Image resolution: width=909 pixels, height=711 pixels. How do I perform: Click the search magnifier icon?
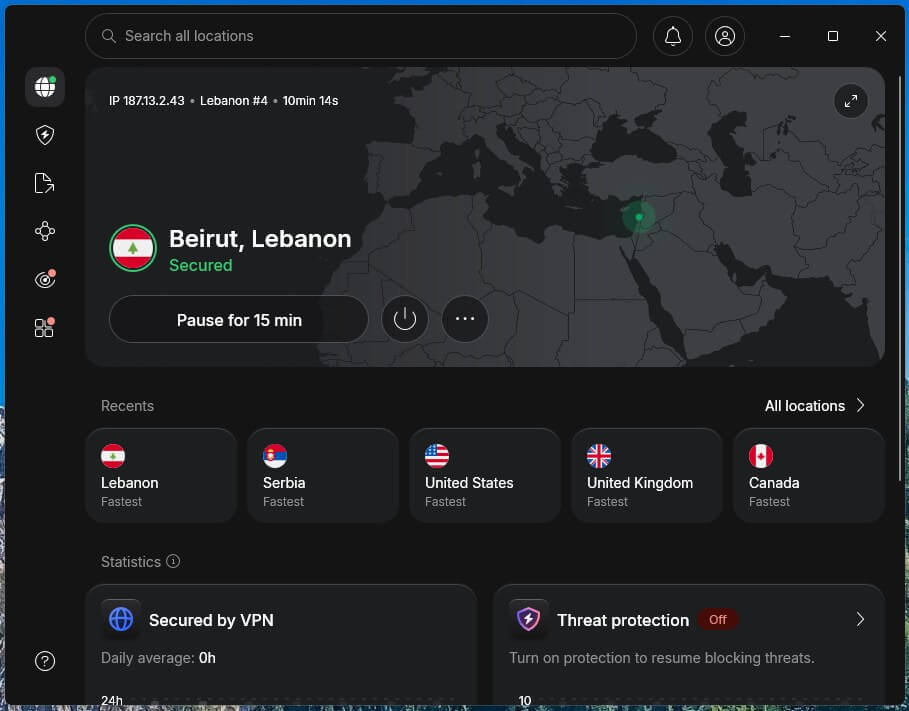[108, 36]
